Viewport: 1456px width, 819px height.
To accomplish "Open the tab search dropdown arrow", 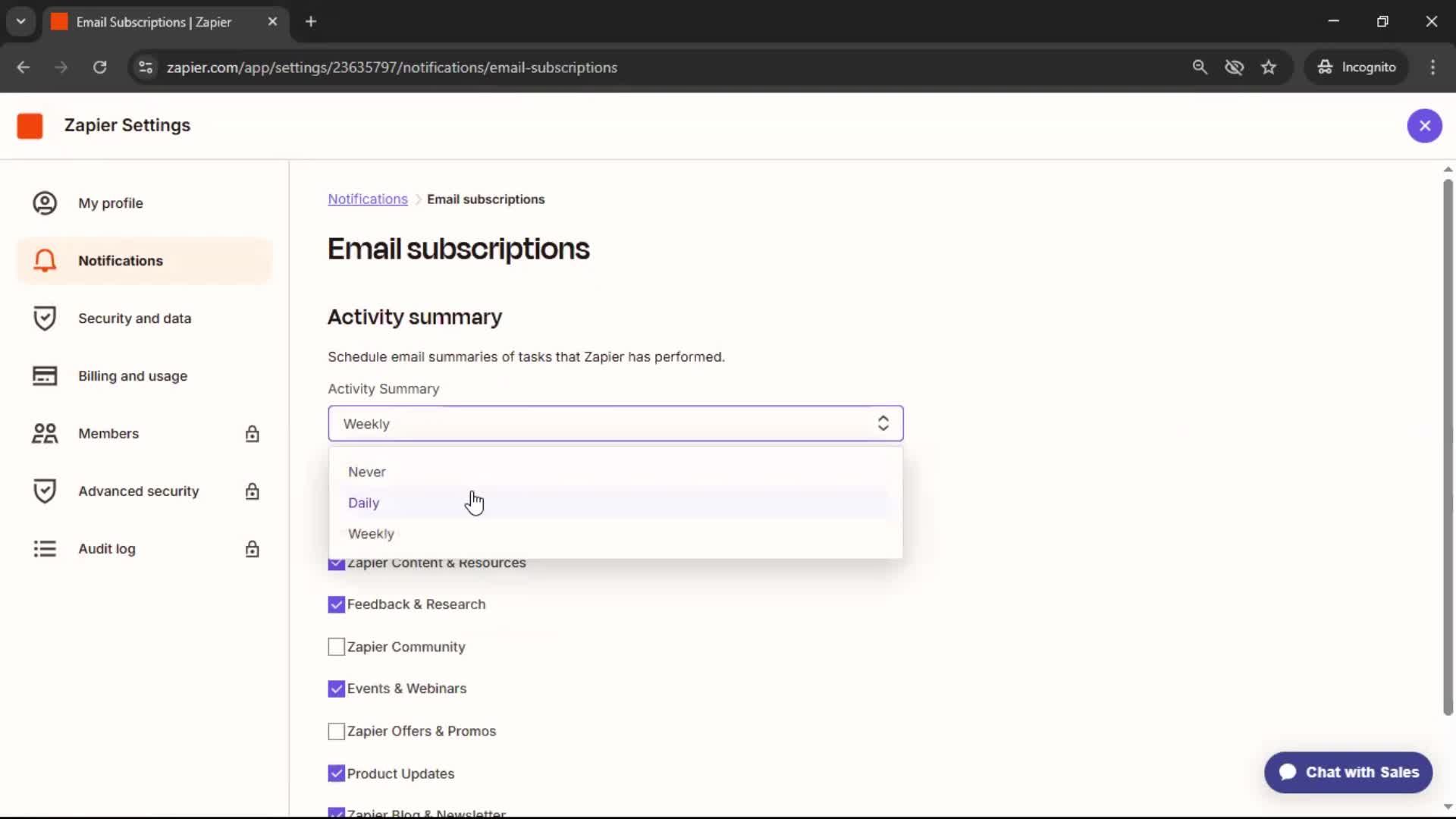I will coord(21,22).
